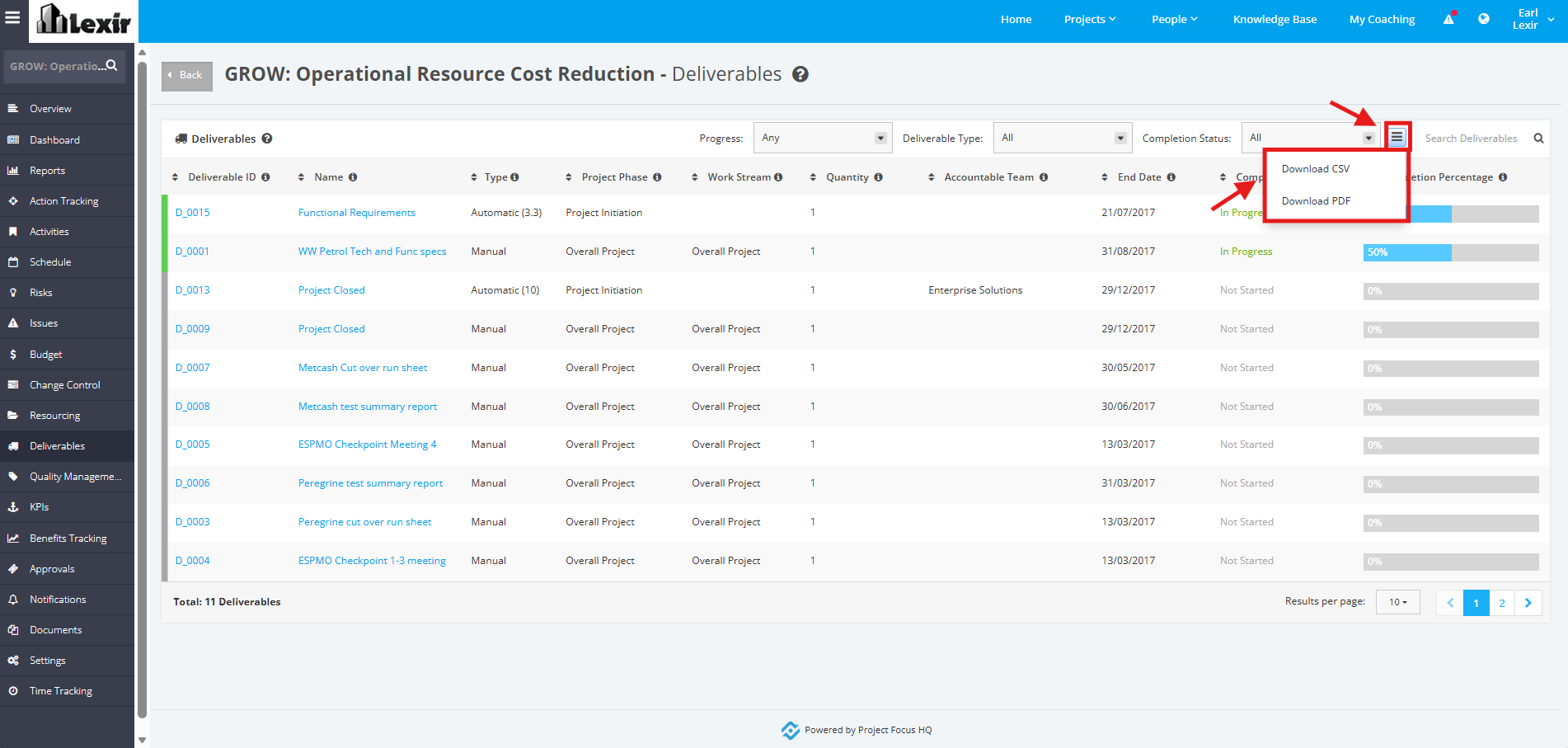The image size is (1568, 748).
Task: Open Benefits Tracking in sidebar
Action: [67, 539]
